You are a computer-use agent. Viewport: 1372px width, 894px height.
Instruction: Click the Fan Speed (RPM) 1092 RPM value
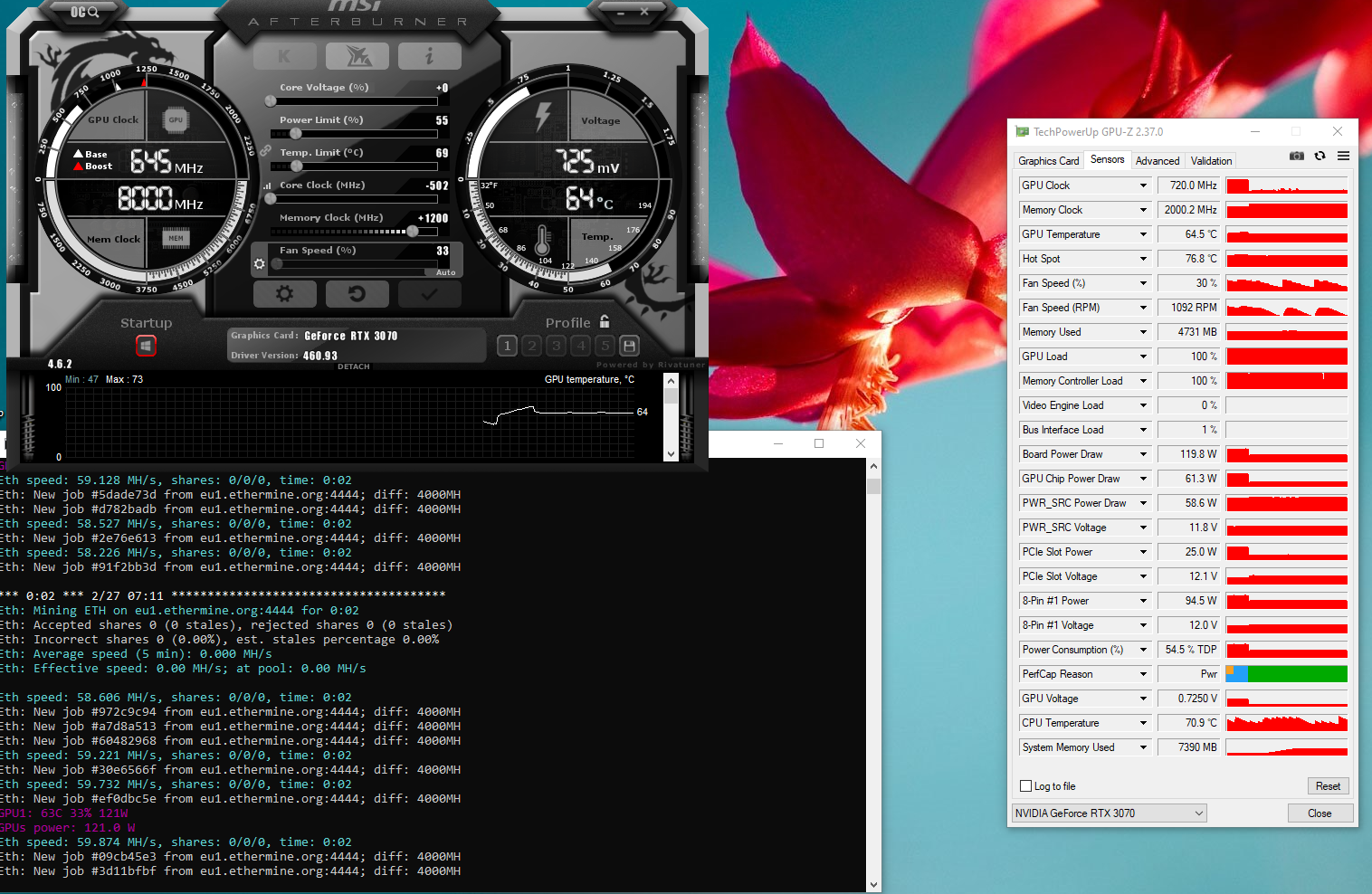pyautogui.click(x=1187, y=308)
